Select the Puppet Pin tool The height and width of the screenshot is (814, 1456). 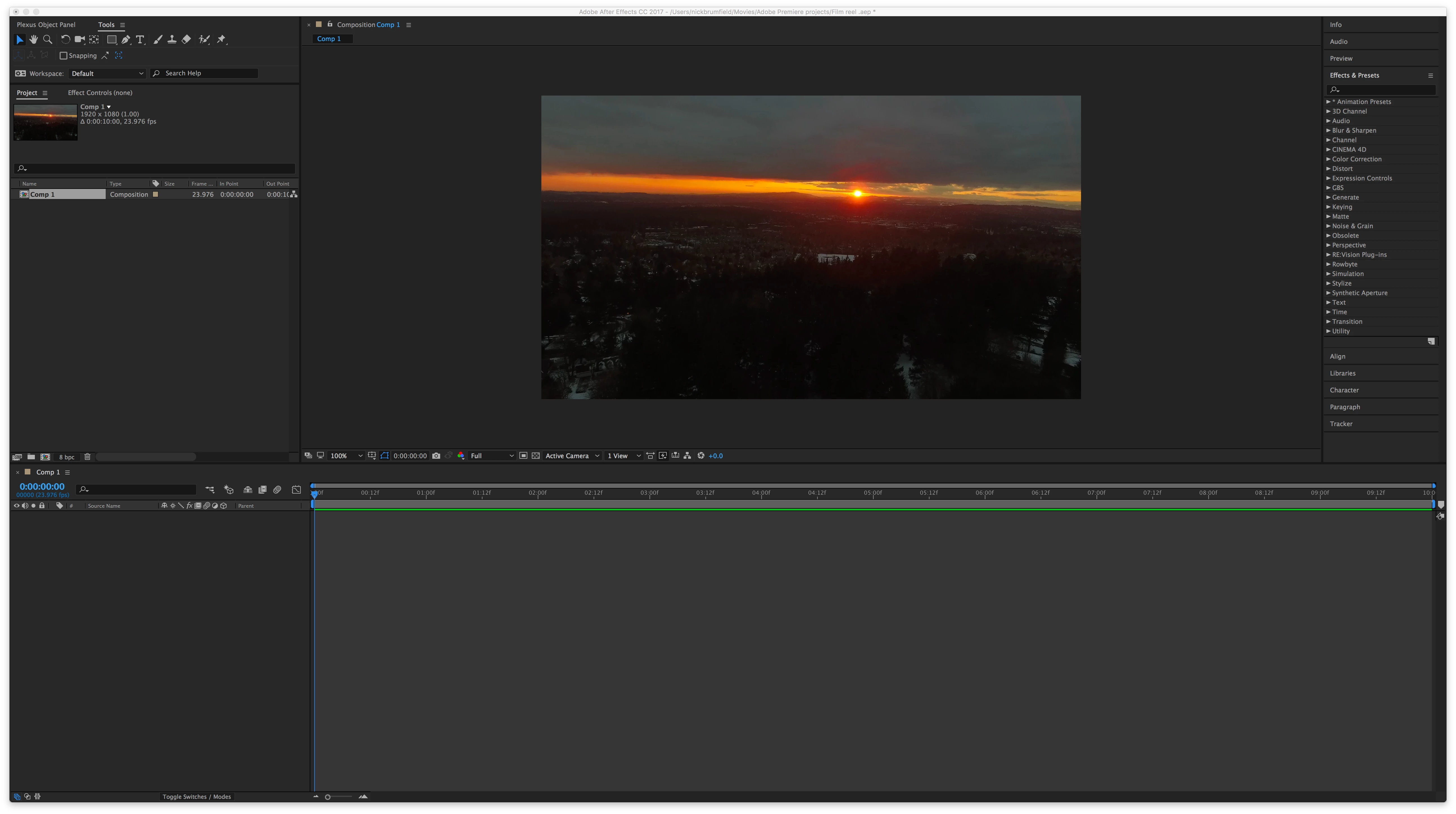tap(221, 40)
